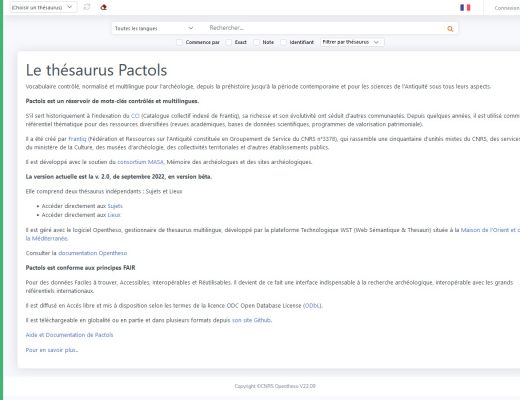
Task: Visit the 'consortium MASA' link
Action: pyautogui.click(x=140, y=162)
